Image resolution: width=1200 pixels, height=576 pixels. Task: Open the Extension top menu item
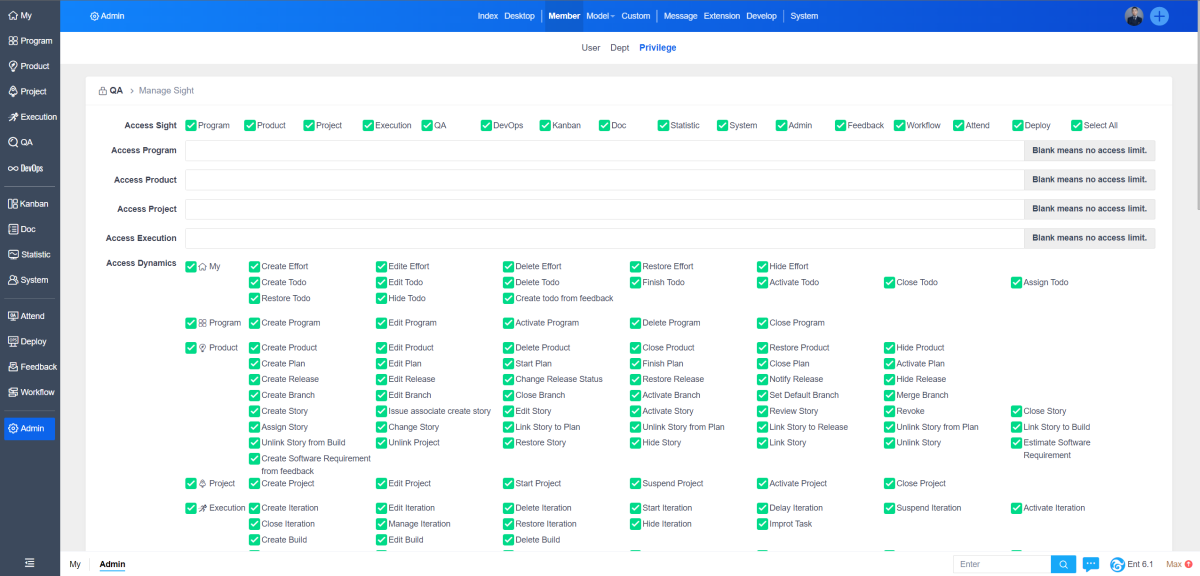tap(721, 16)
